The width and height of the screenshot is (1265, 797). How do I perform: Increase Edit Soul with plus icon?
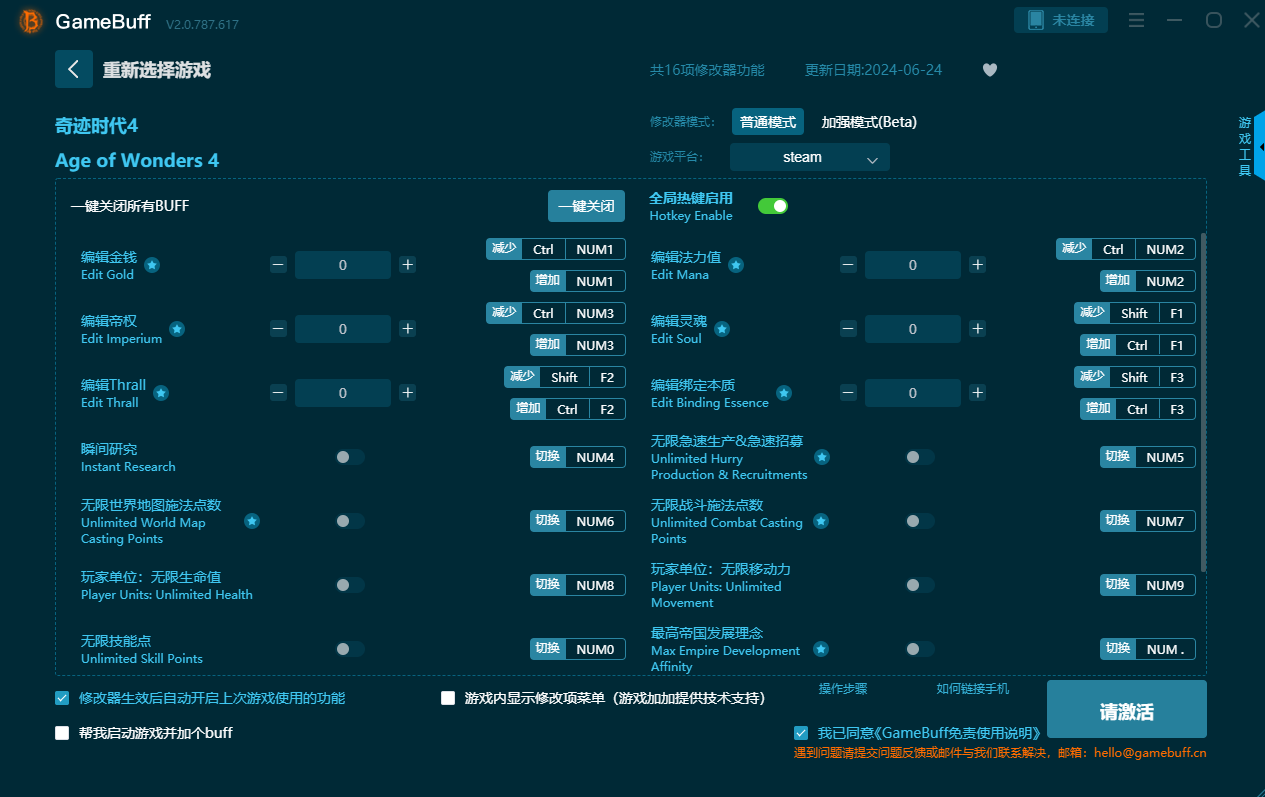[978, 329]
